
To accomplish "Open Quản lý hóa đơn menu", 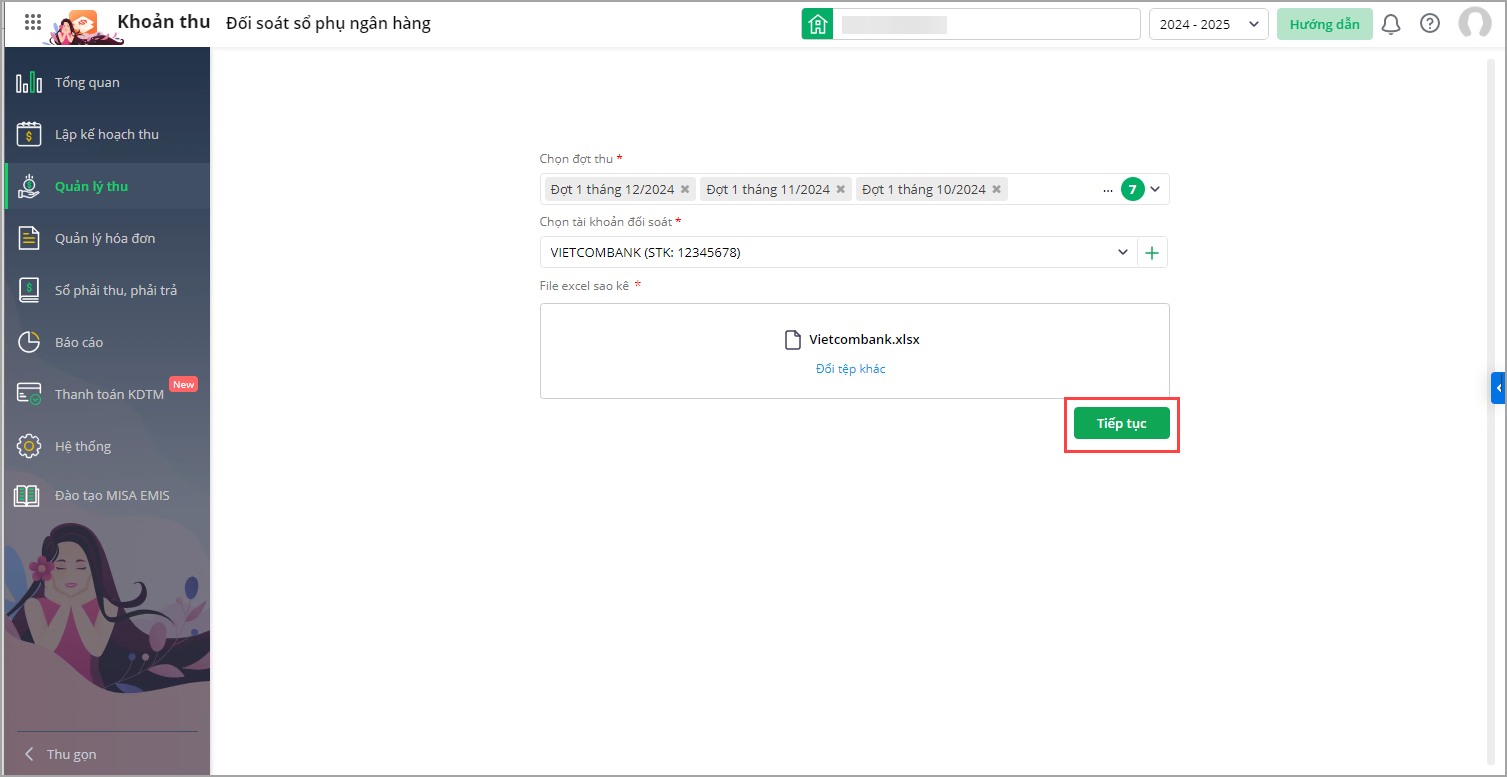I will [105, 238].
